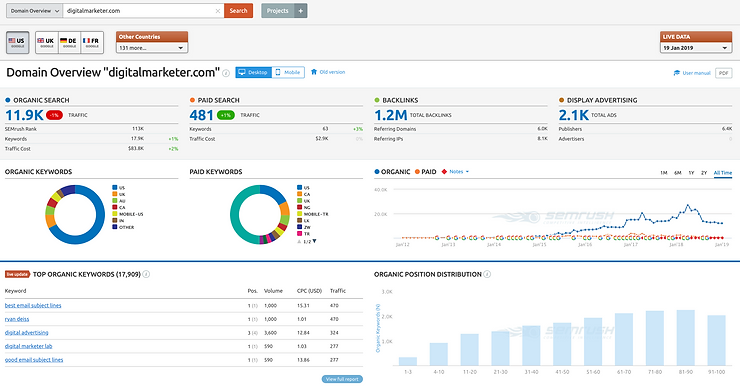Click the Organic Keywords donut chart

[75, 214]
